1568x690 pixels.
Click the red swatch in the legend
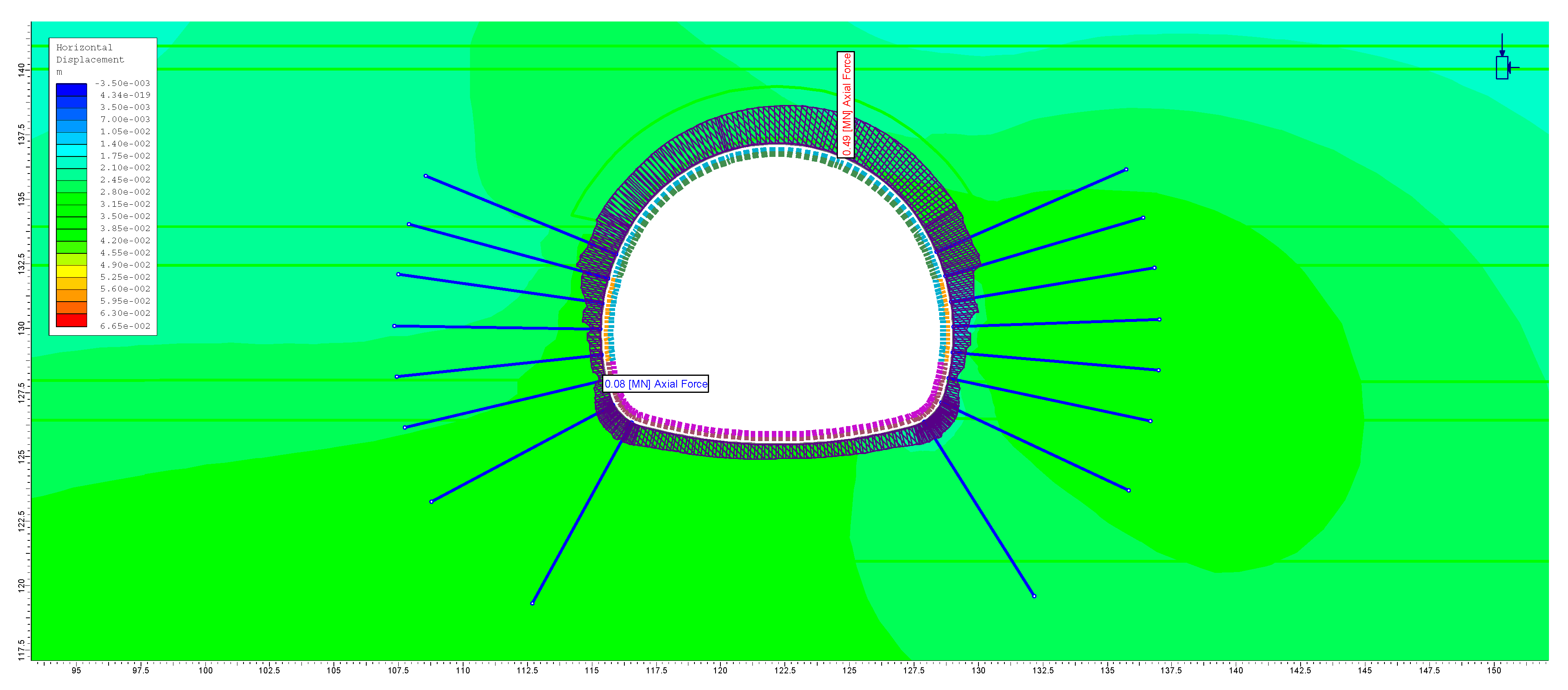point(71,320)
